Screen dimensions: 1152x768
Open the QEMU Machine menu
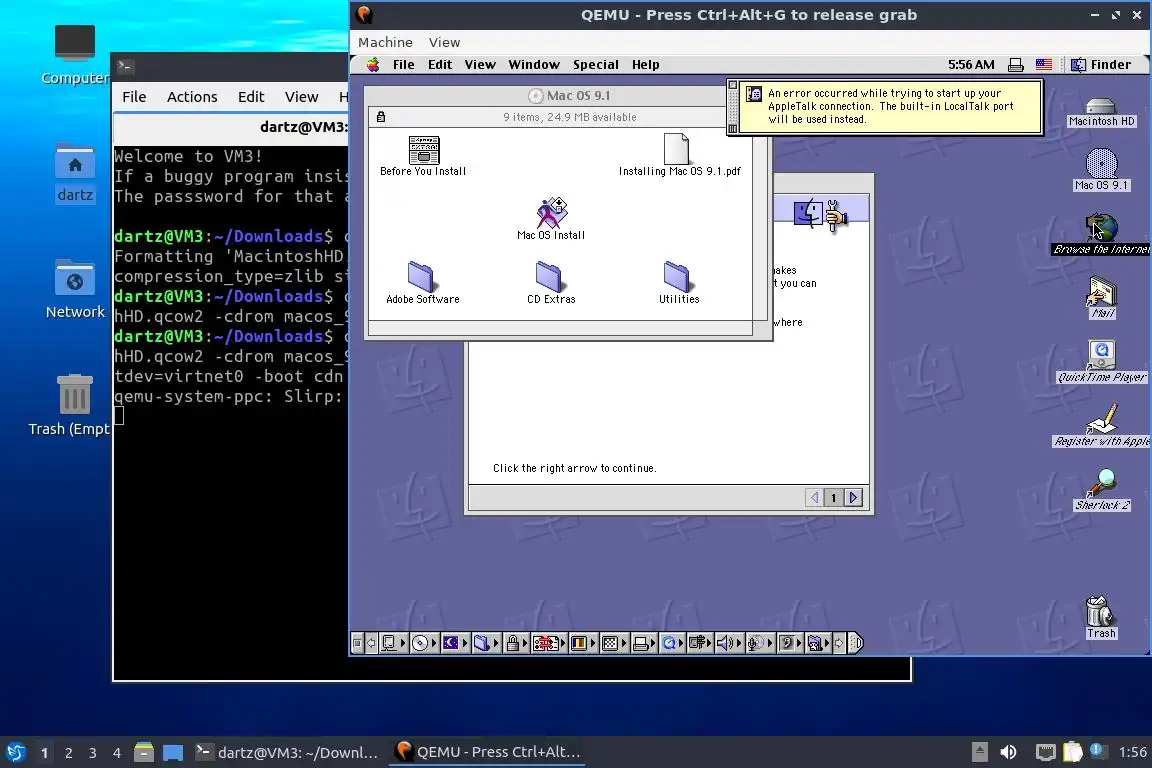click(385, 43)
